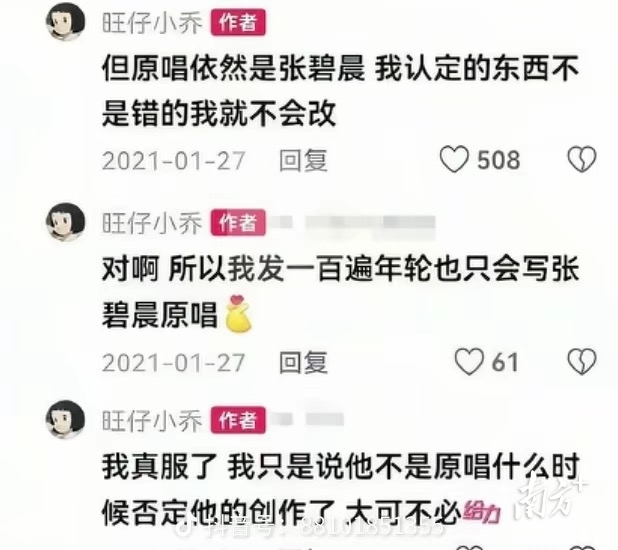
Task: Reply to the second comment
Action: point(303,362)
